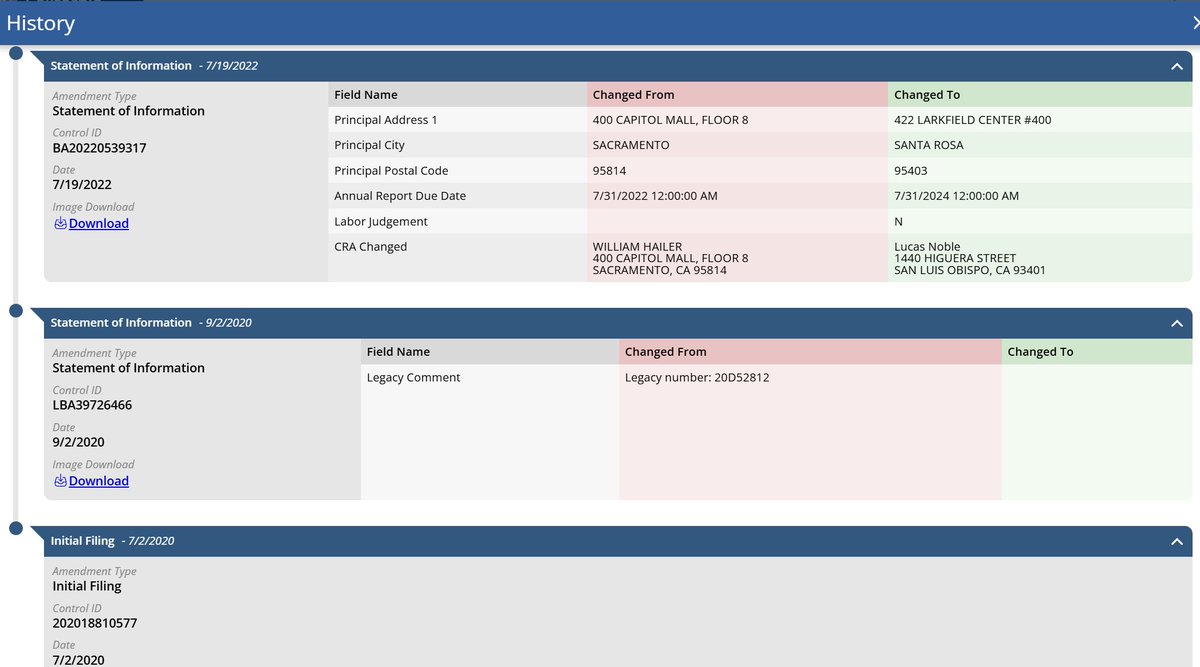Click download icon beside LBA39726466 Download link
This screenshot has height=667, width=1200.
[x=60, y=481]
